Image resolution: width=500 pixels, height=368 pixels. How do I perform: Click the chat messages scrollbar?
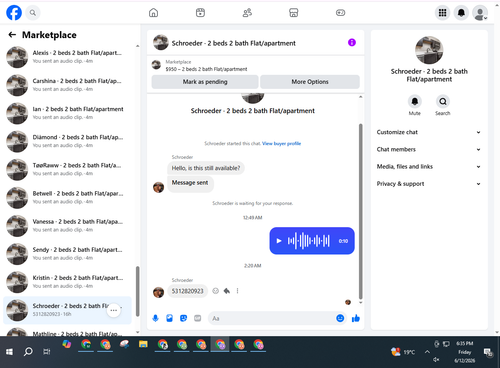click(x=360, y=211)
